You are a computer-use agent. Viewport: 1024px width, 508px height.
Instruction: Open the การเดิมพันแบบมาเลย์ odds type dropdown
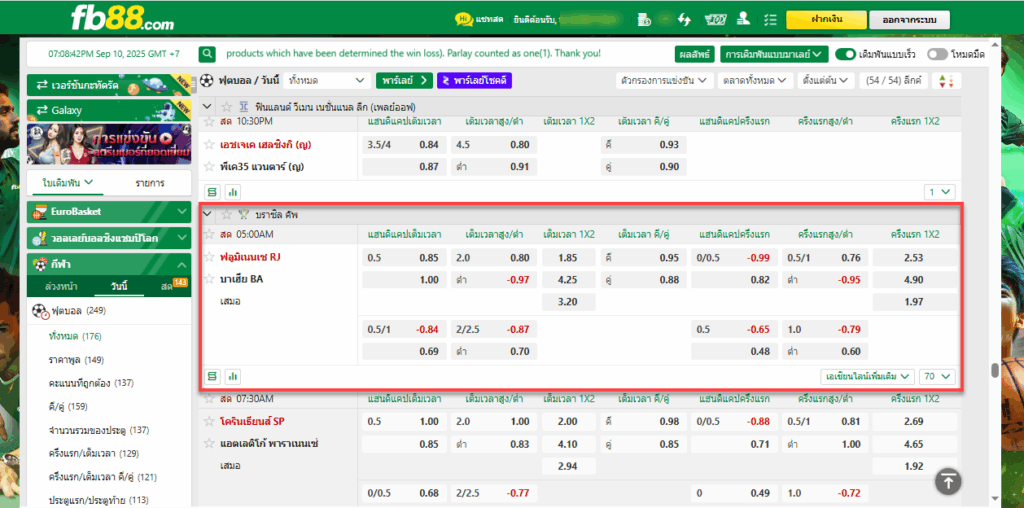775,54
